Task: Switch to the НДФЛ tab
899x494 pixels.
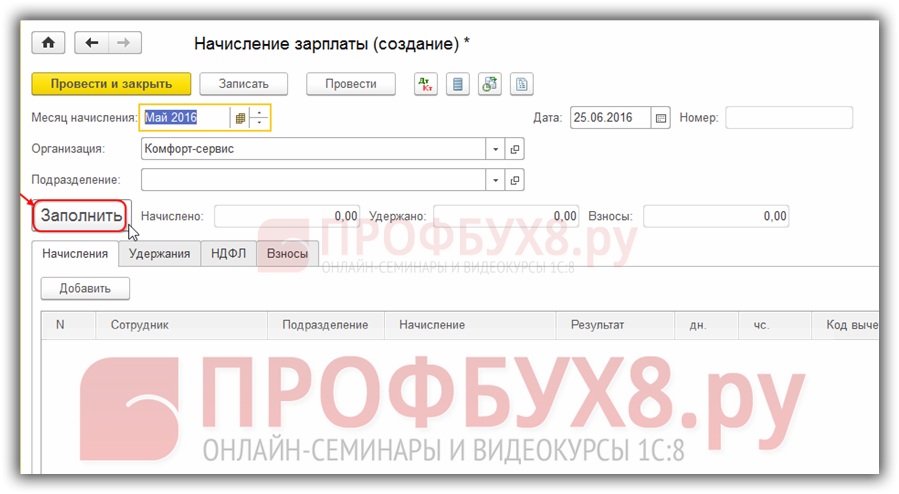Action: coord(228,254)
